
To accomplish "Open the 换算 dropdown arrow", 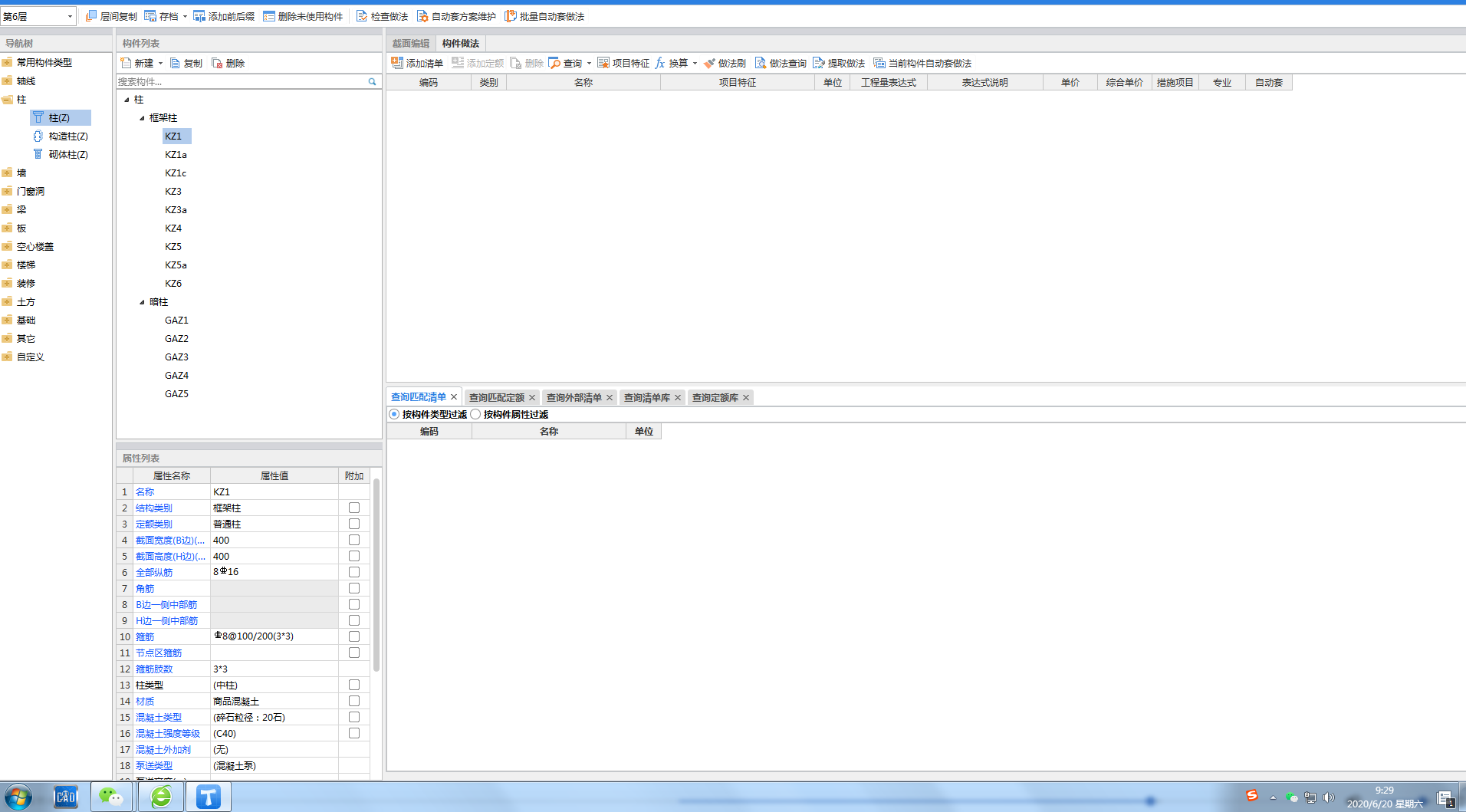I will tap(695, 63).
